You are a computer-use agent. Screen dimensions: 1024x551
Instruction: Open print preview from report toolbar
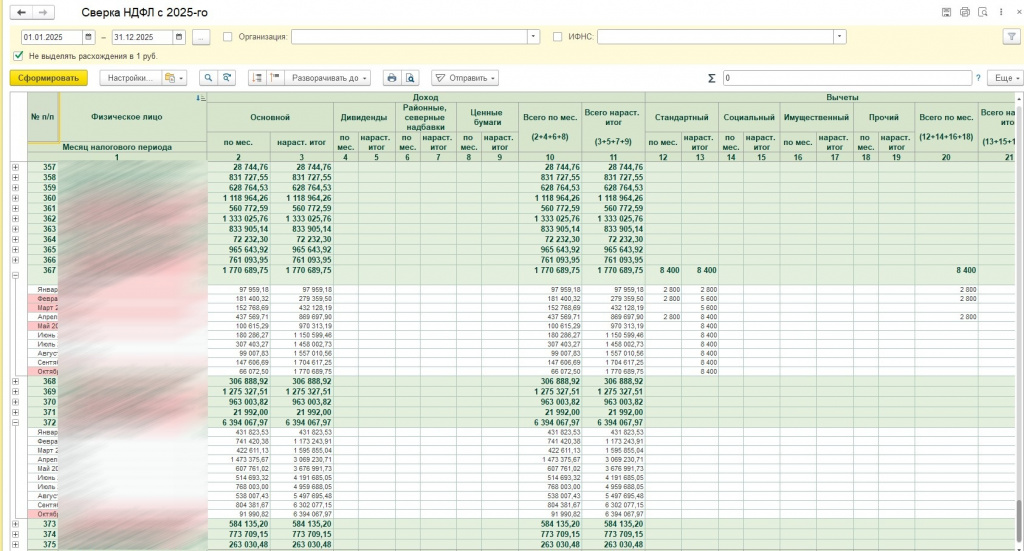(410, 78)
